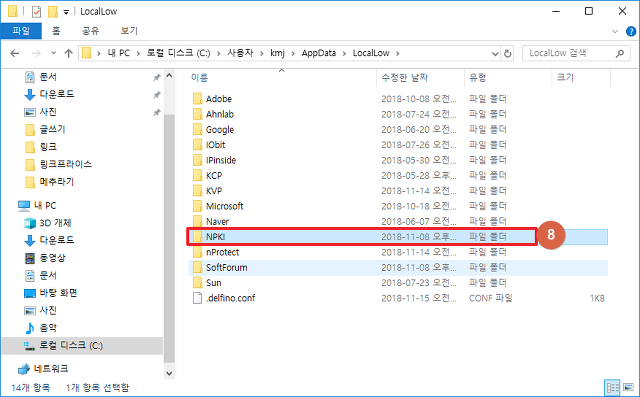This screenshot has width=640, height=397.
Task: Expand the Customize Quick Access Toolbar dropdown
Action: [66, 12]
